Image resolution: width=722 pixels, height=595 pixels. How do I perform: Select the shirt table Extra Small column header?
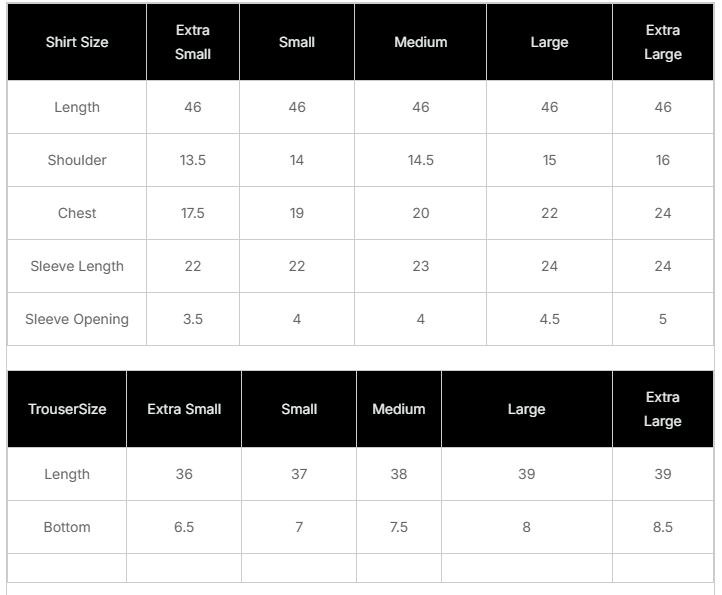(x=193, y=42)
